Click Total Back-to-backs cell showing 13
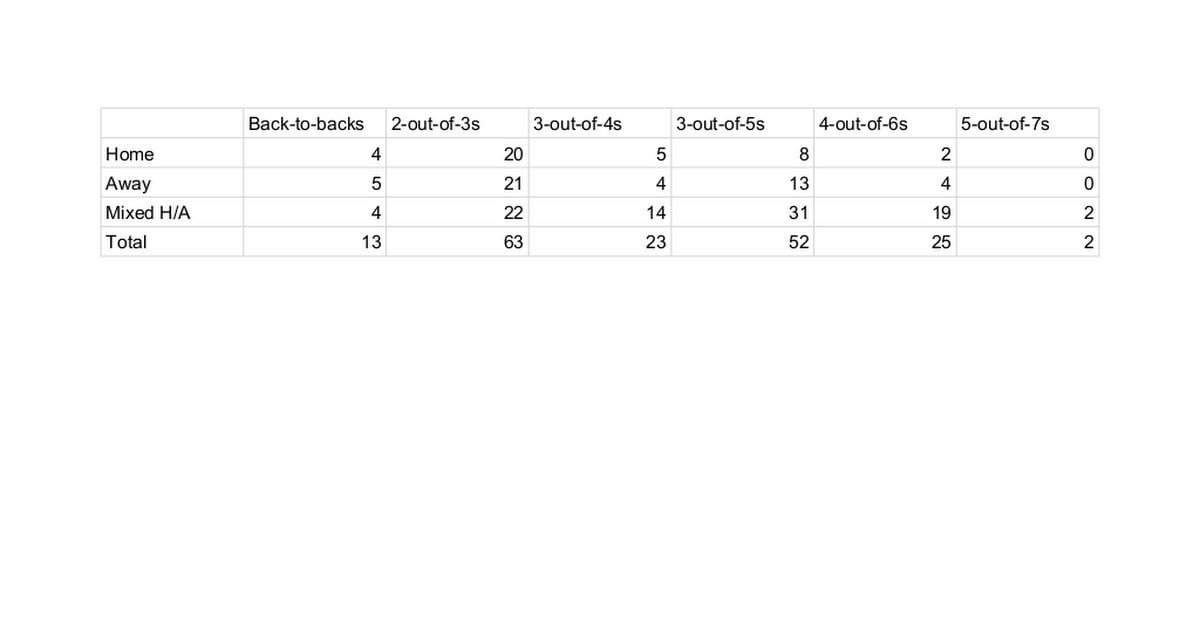 click(371, 242)
